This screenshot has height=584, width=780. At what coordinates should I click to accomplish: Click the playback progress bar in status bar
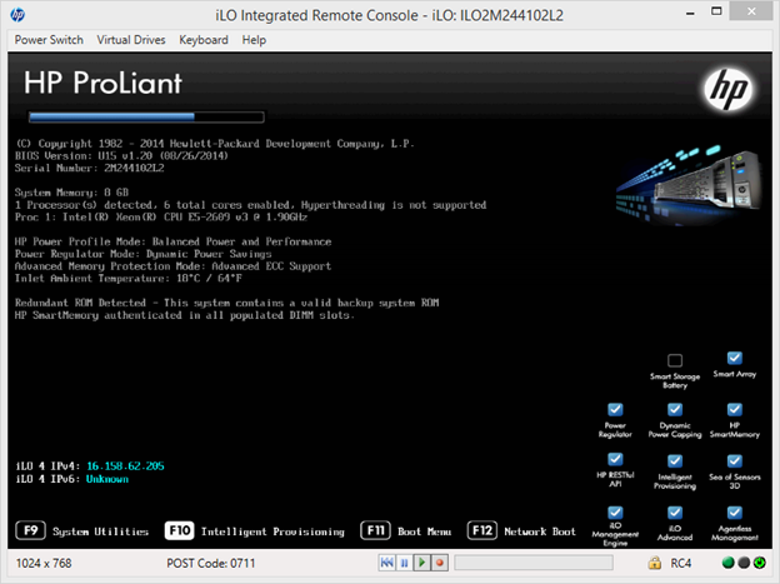pyautogui.click(x=533, y=563)
